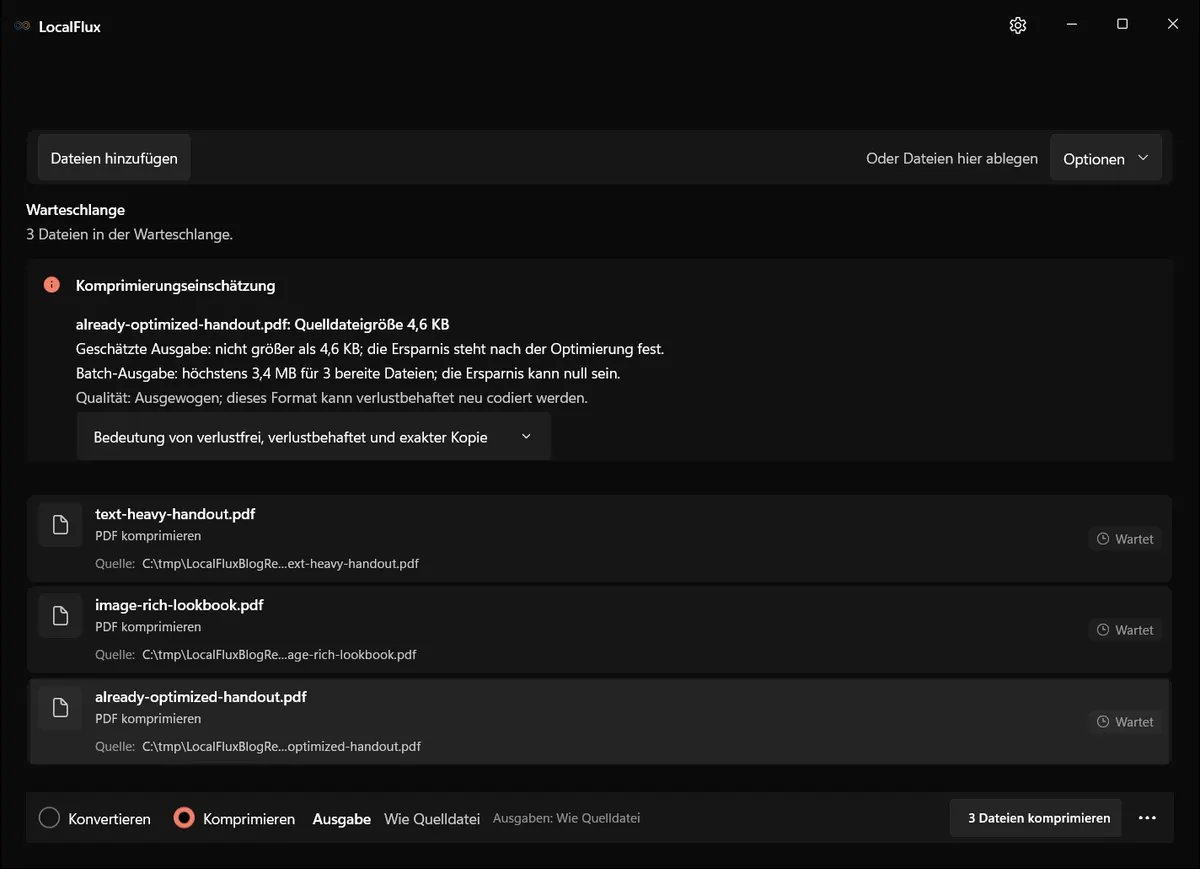Close the LocalFlux window
The width and height of the screenshot is (1200, 869).
[x=1173, y=25]
